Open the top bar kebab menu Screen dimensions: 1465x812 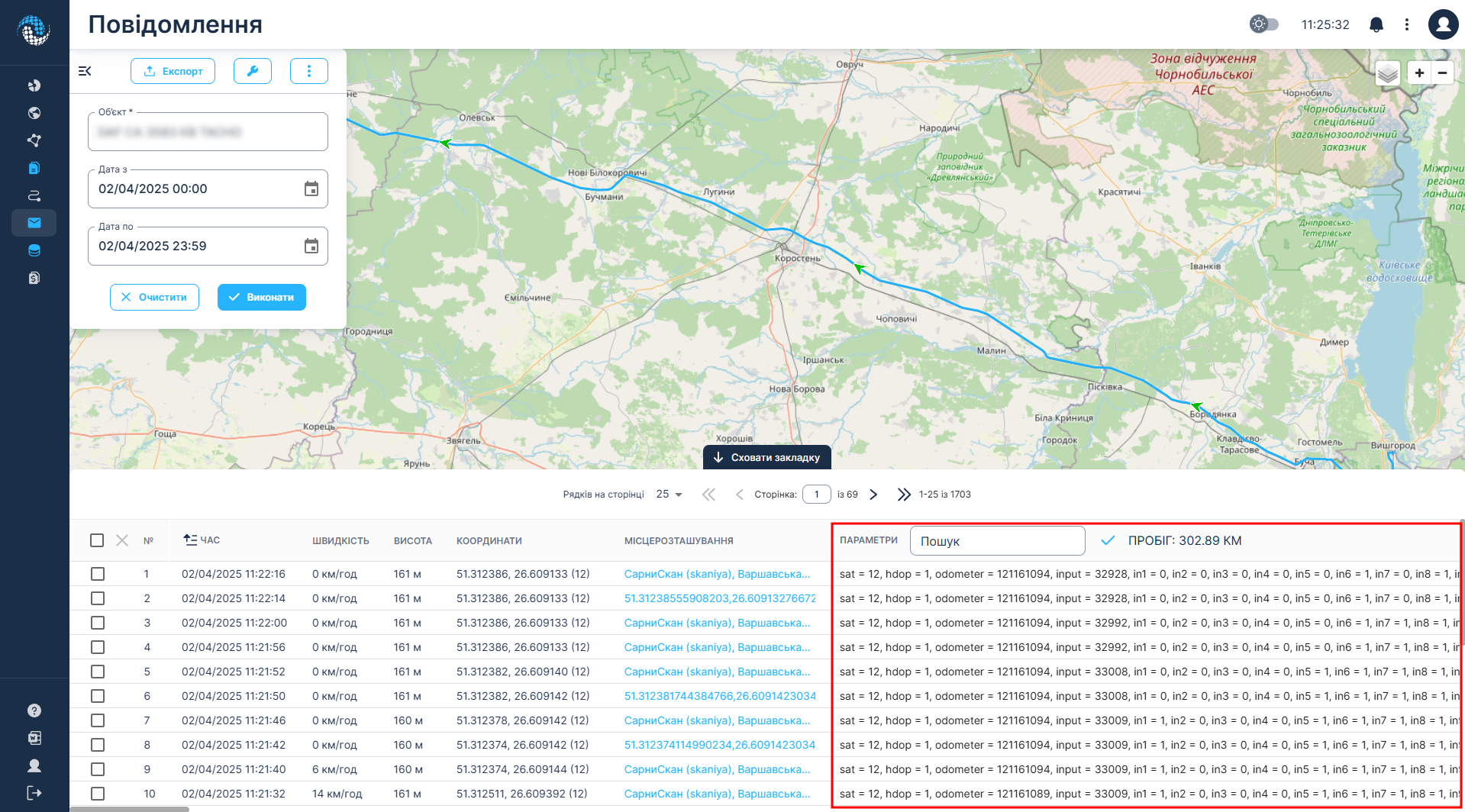click(x=1406, y=24)
